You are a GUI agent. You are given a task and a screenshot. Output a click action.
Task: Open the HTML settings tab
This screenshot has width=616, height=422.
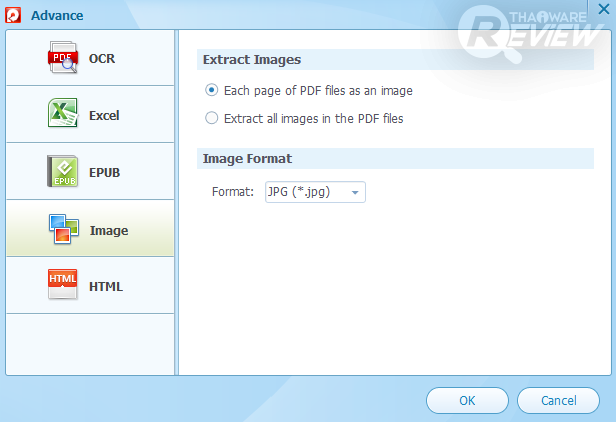[x=90, y=285]
